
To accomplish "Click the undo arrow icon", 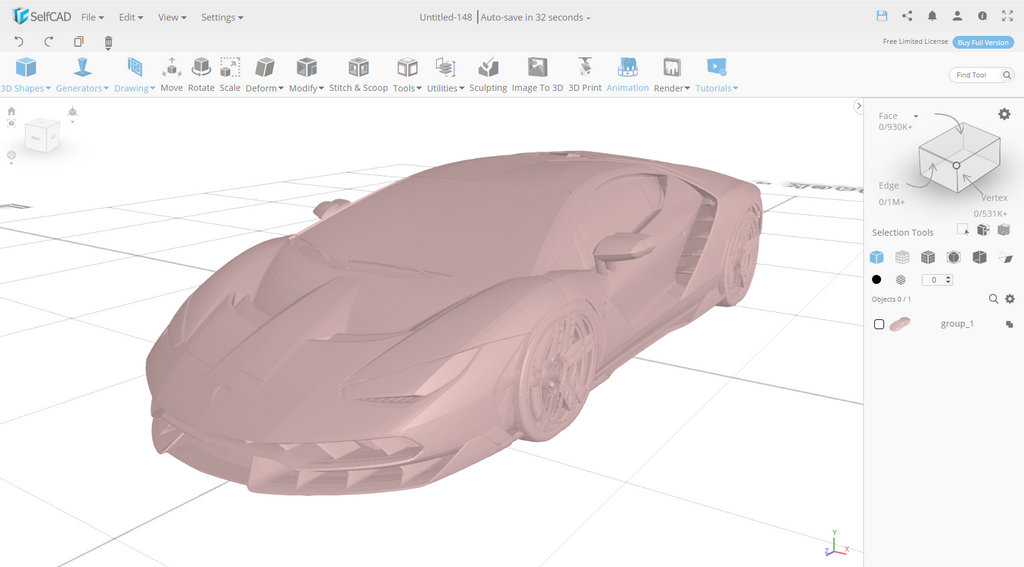I will 19,42.
